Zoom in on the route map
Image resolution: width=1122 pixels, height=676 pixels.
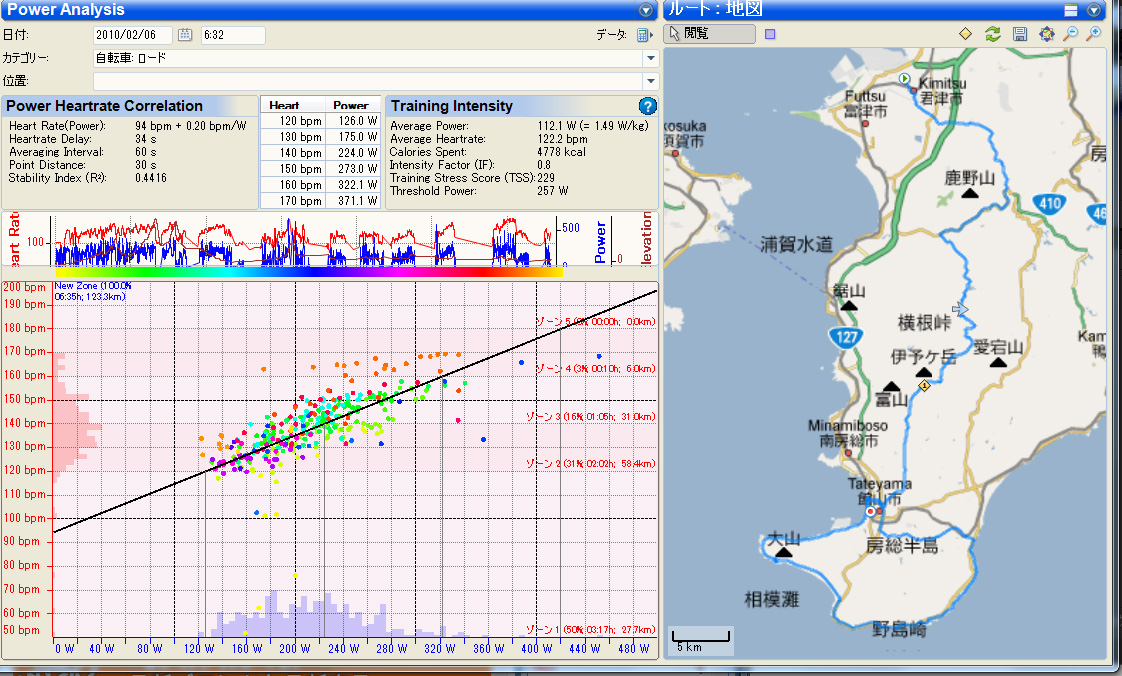[x=1095, y=34]
